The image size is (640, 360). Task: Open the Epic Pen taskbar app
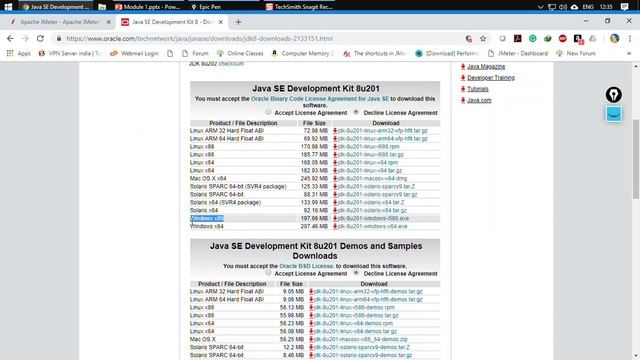[206, 7]
